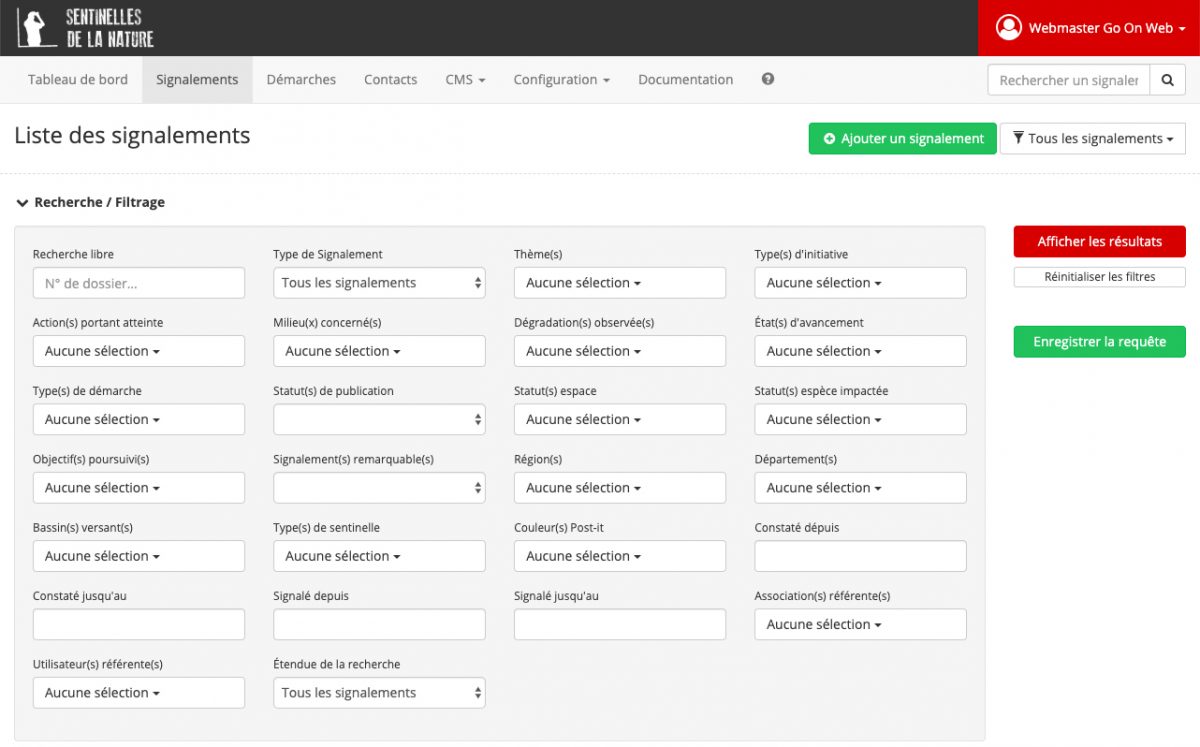The image size is (1200, 747).
Task: Add a new signalement
Action: 902,139
